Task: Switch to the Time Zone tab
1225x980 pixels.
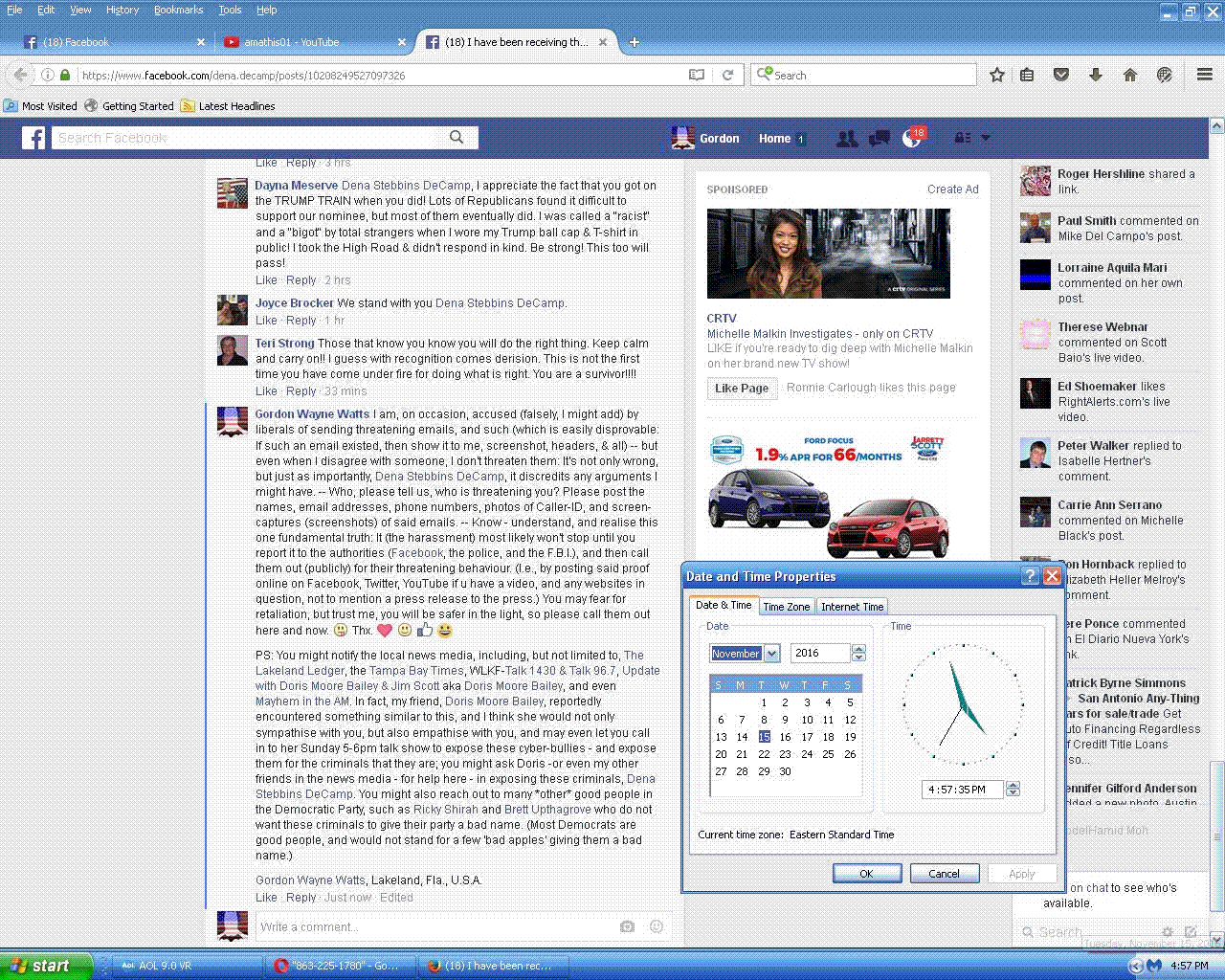Action: tap(786, 607)
